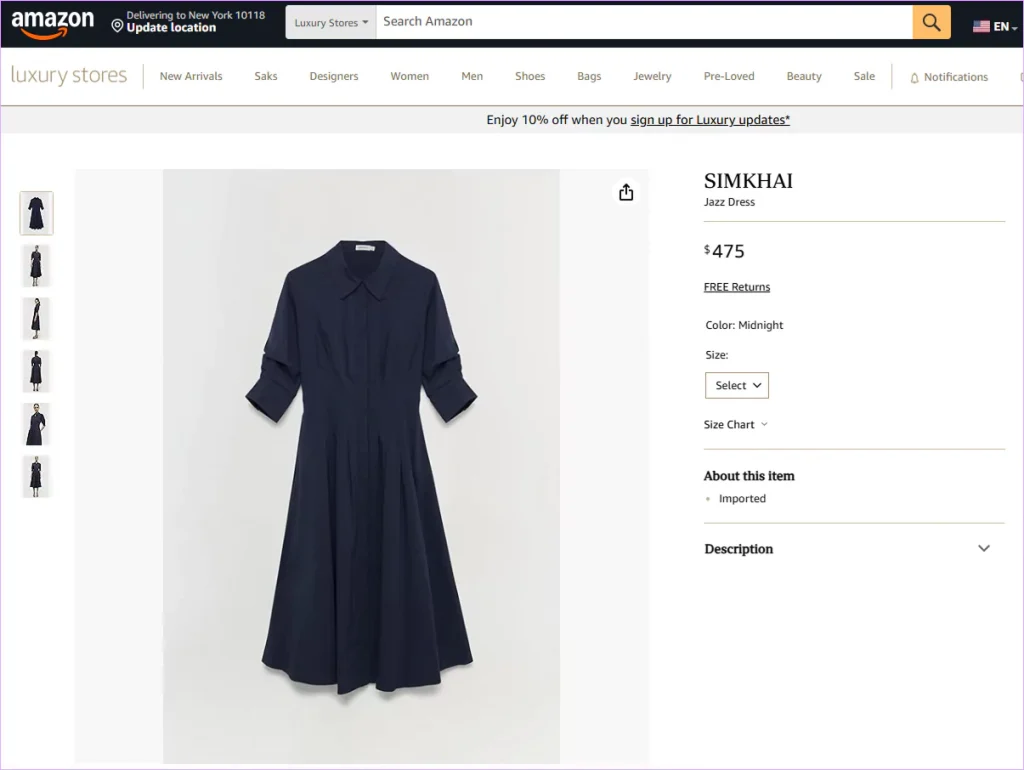Select the fifth thumbnail close-up of model
The height and width of the screenshot is (770, 1024).
pos(37,424)
